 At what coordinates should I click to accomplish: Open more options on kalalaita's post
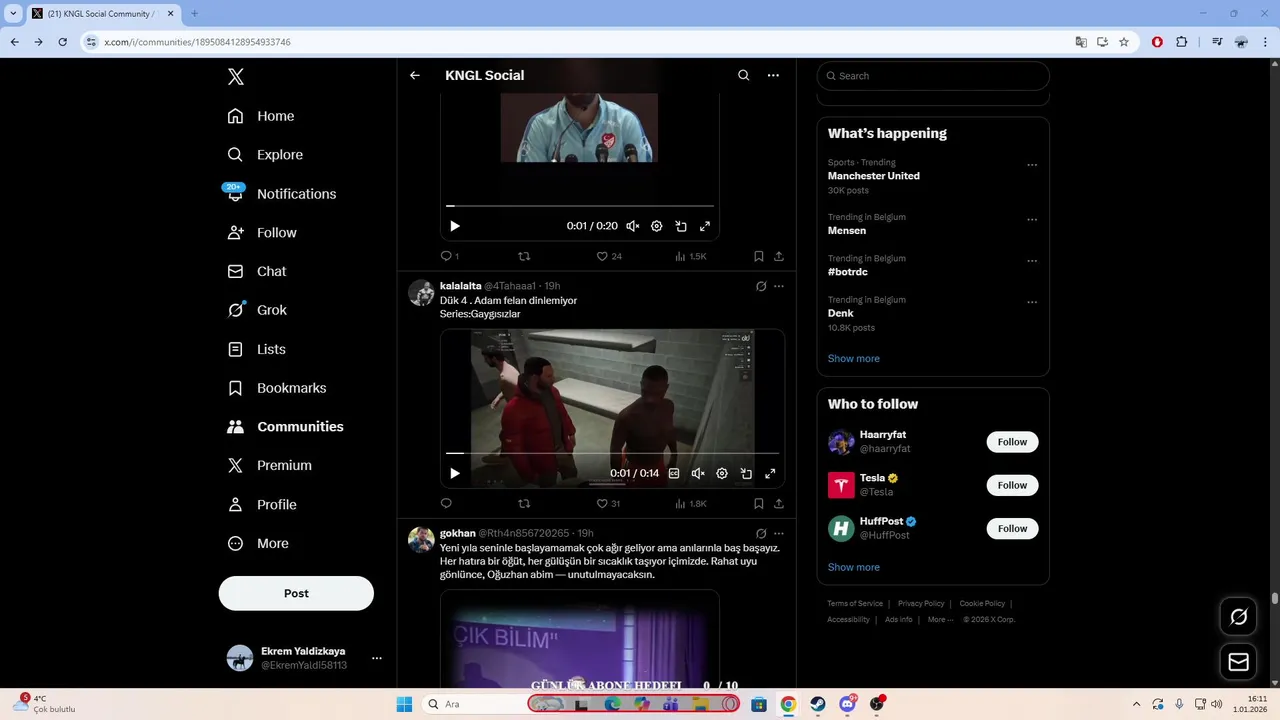[x=779, y=286]
